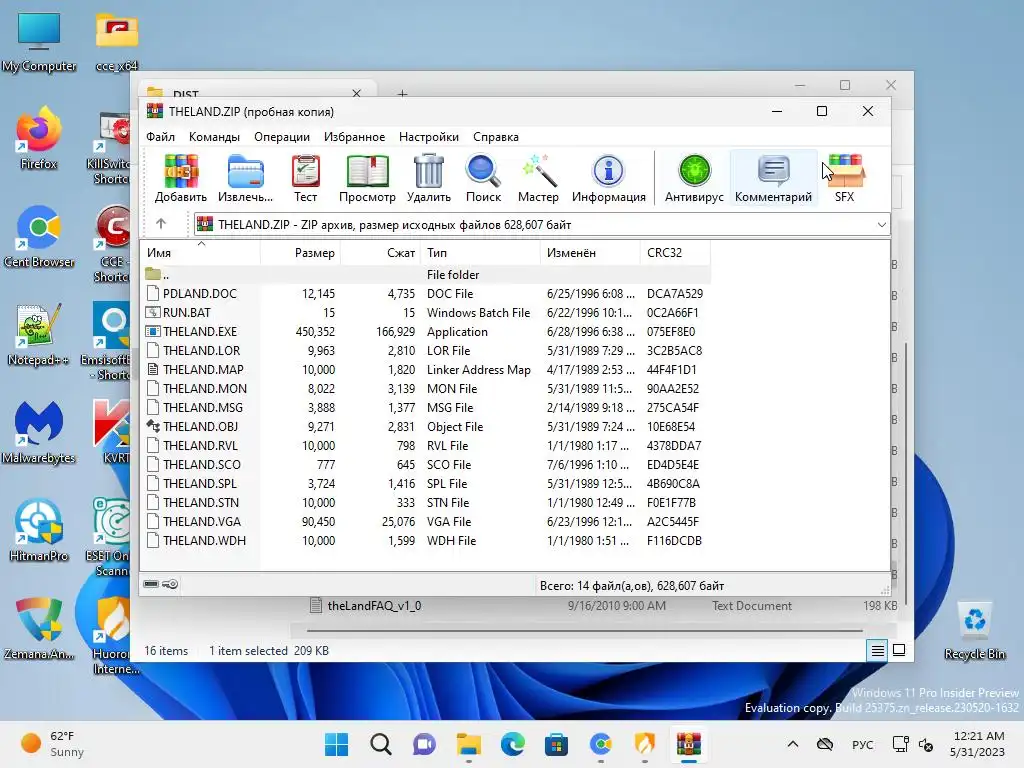
Task: Open taskbar Search icon
Action: click(x=381, y=744)
